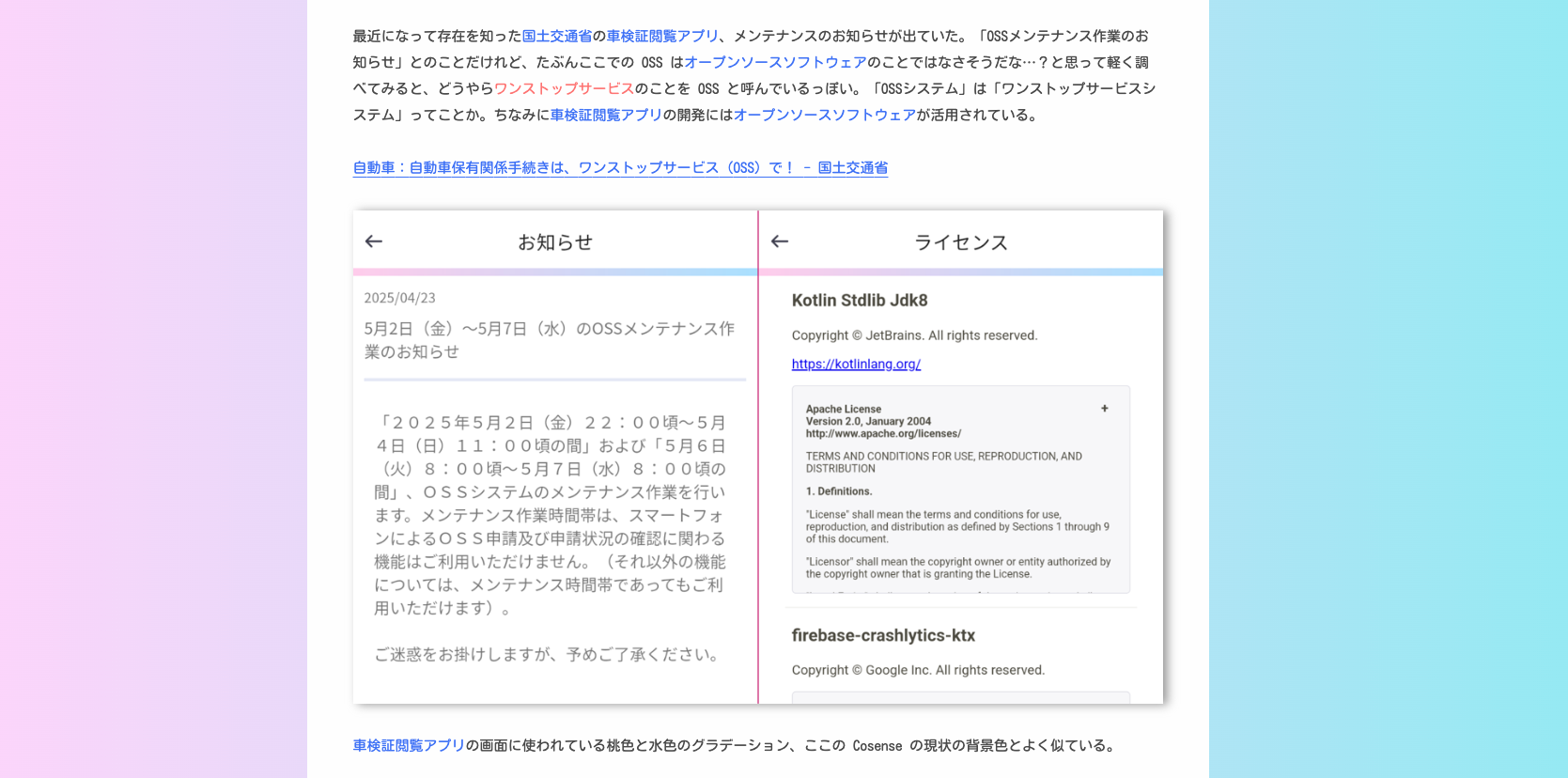Open the 国土交通省 link in the first paragraph
Image resolution: width=1568 pixels, height=778 pixels.
pyautogui.click(x=557, y=36)
